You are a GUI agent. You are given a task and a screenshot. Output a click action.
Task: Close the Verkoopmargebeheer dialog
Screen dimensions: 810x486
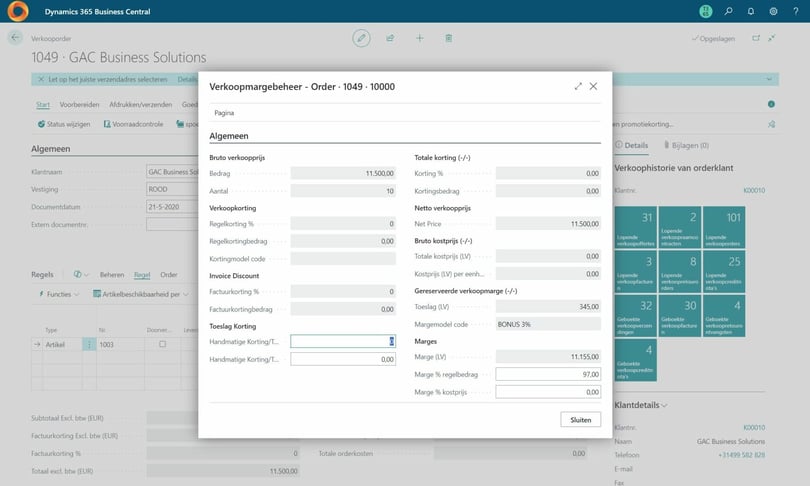(594, 86)
